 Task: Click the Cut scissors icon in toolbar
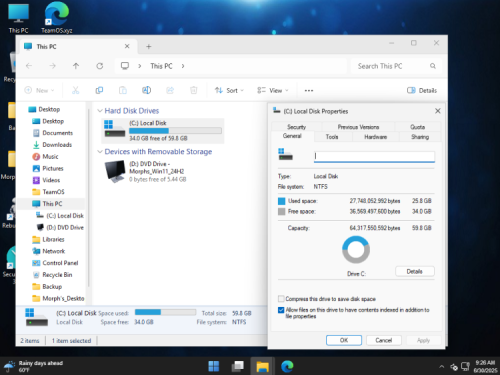coord(76,90)
